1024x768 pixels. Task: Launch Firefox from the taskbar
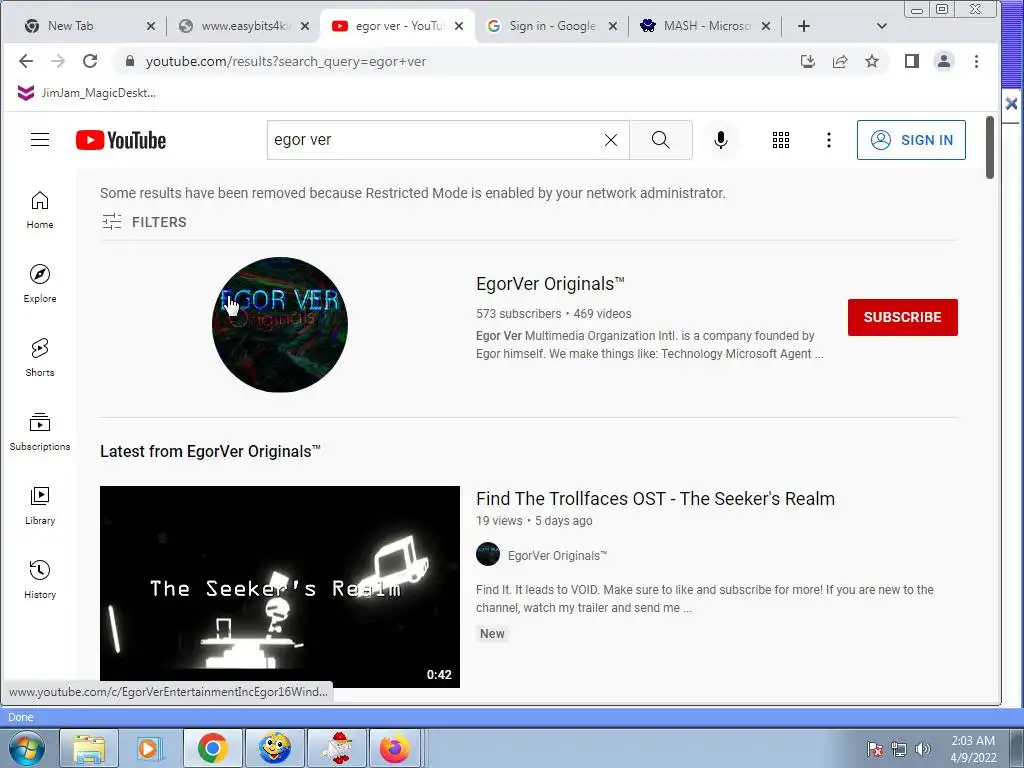(x=394, y=748)
